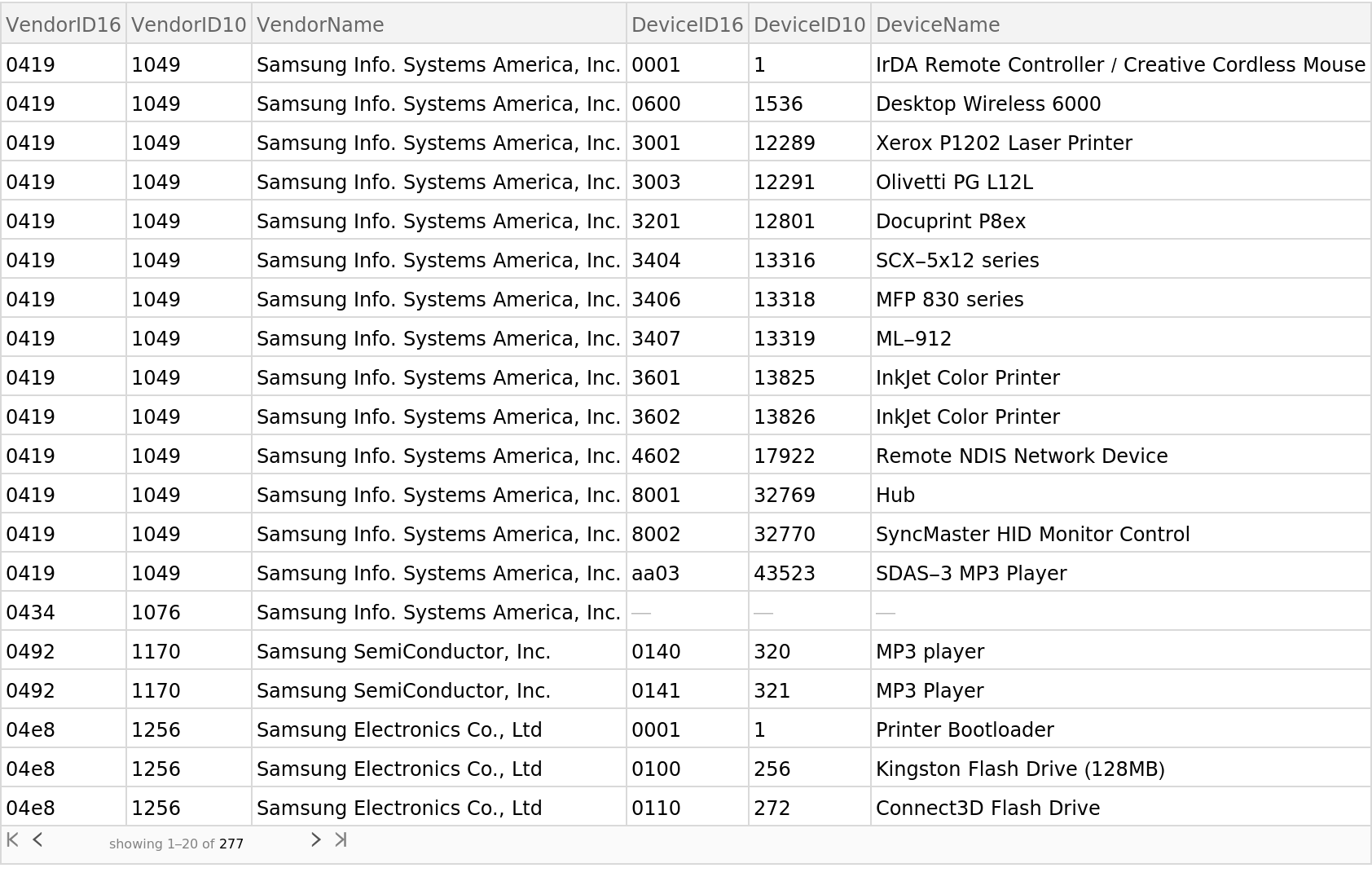Screen dimensions: 1372x890
Task: Select the dash cell under DeviceID10
Action: [764, 611]
